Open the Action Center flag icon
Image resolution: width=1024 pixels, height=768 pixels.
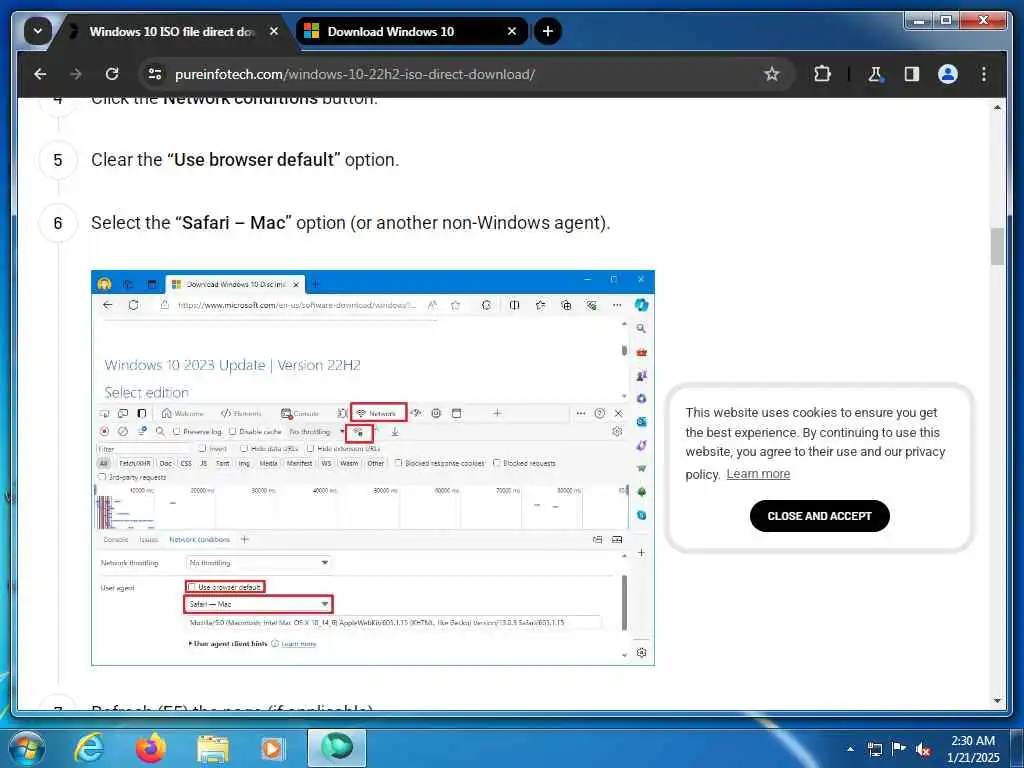899,749
